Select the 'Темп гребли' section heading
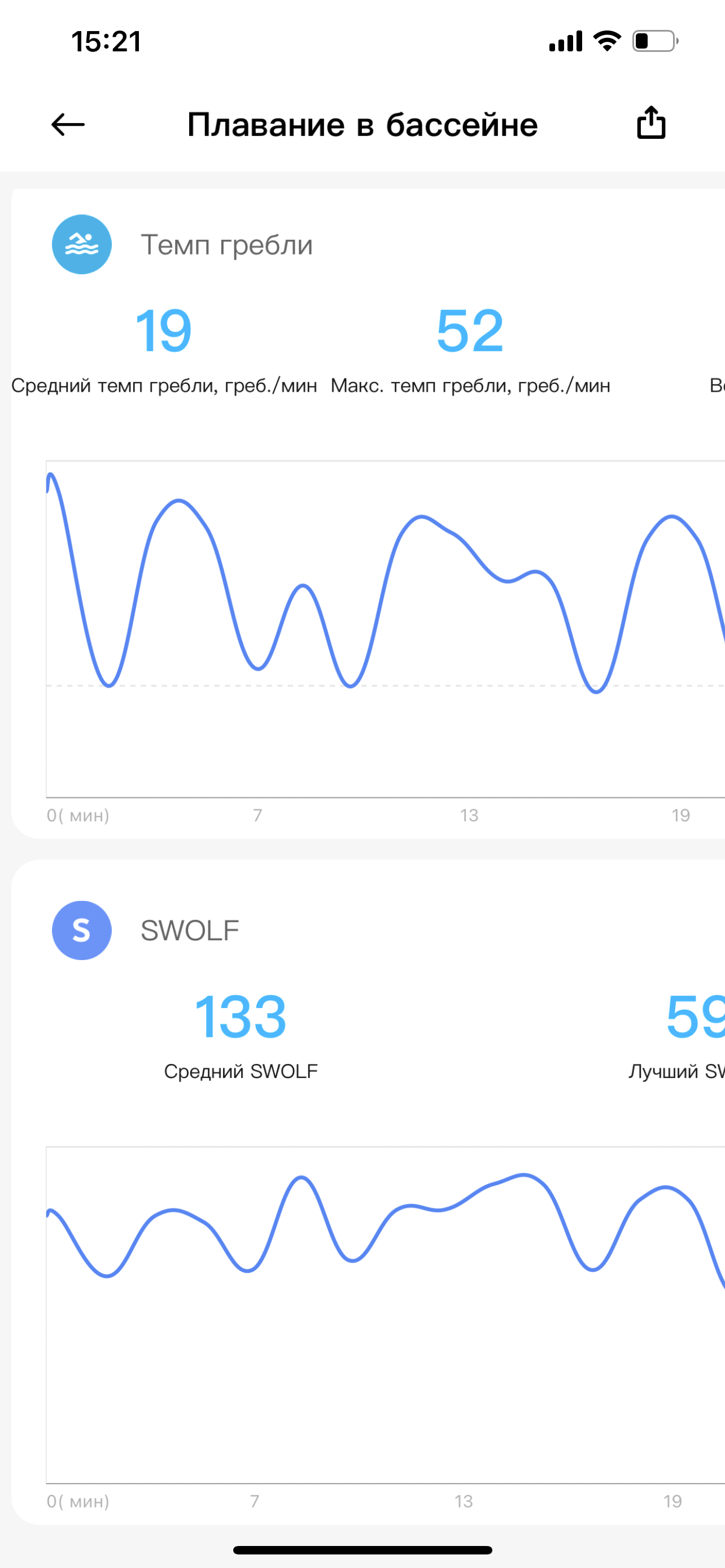Screen dimensions: 725x1568 coord(226,245)
